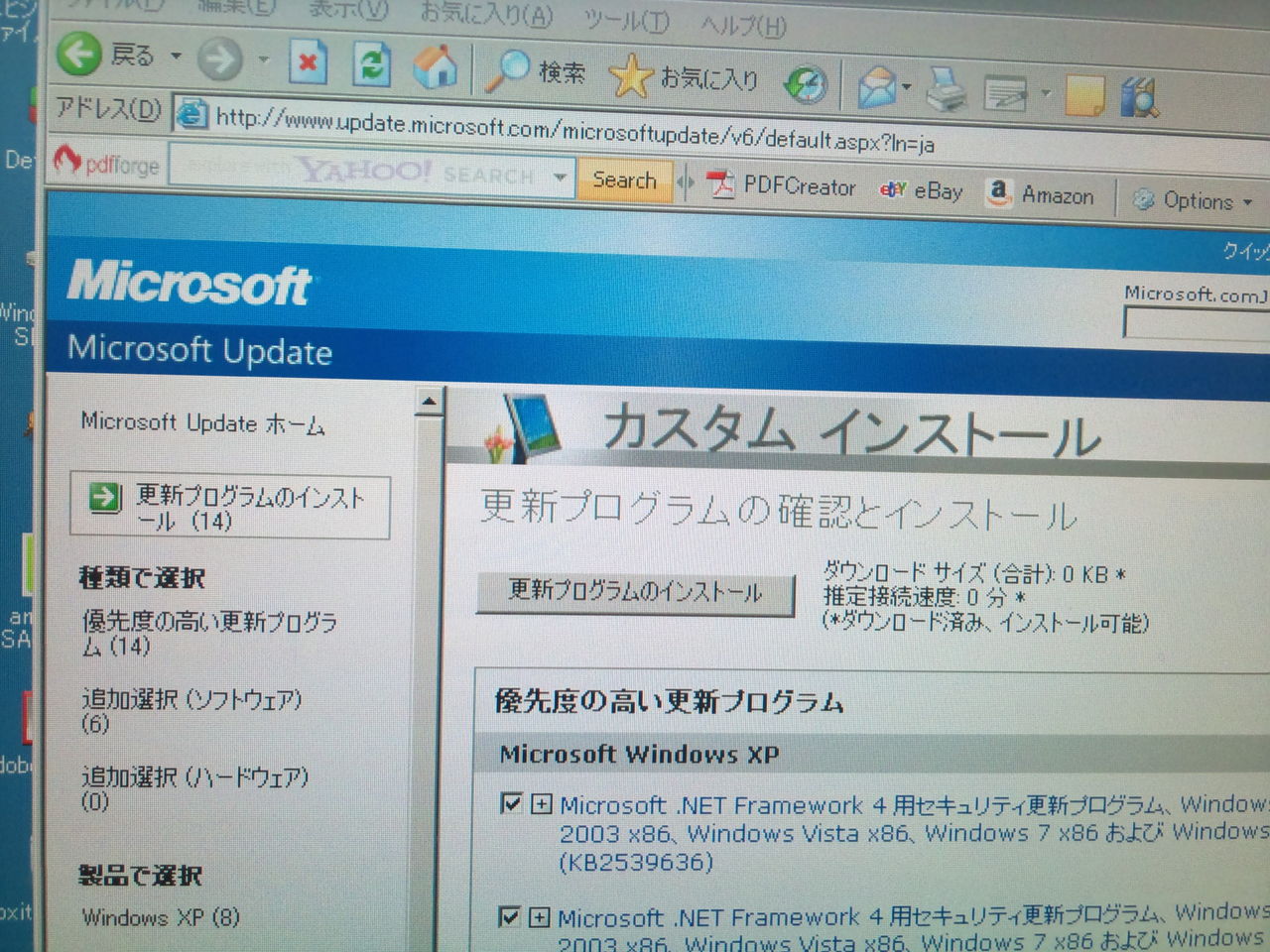Launch PDFCreator from the toolbar
The image size is (1270, 952).
pos(781,185)
